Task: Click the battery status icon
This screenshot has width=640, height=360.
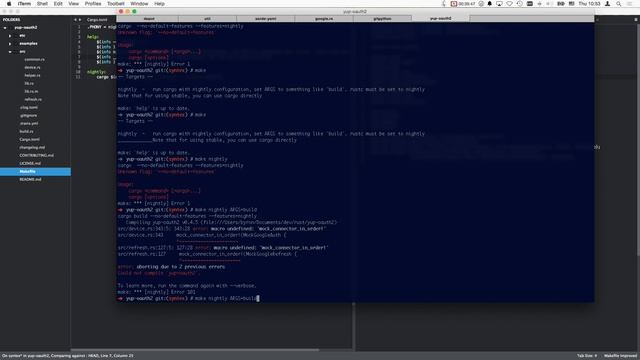Action: pyautogui.click(x=561, y=4)
